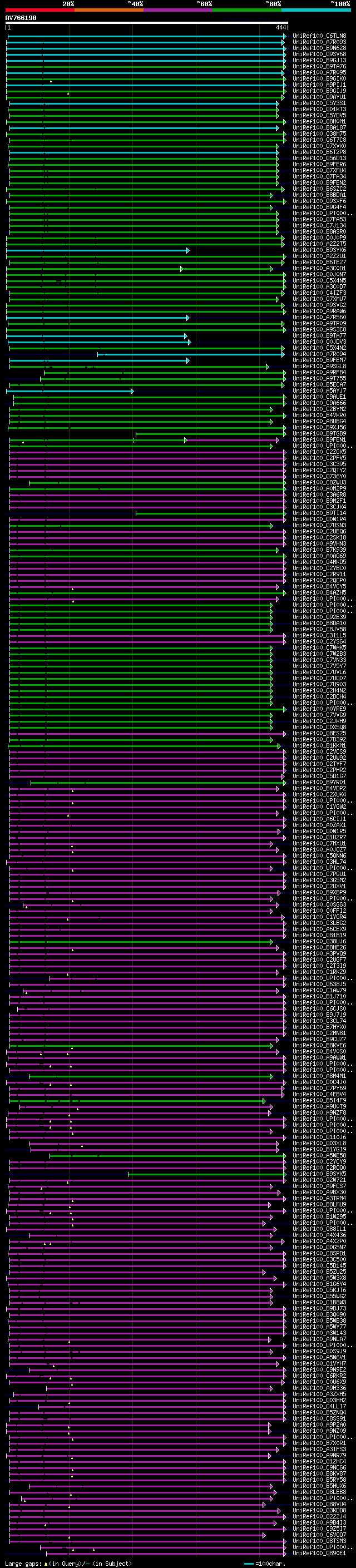Select the label UniRef100_A6CIJ1
Screen dimensions: 356x1568
[x=319, y=819]
